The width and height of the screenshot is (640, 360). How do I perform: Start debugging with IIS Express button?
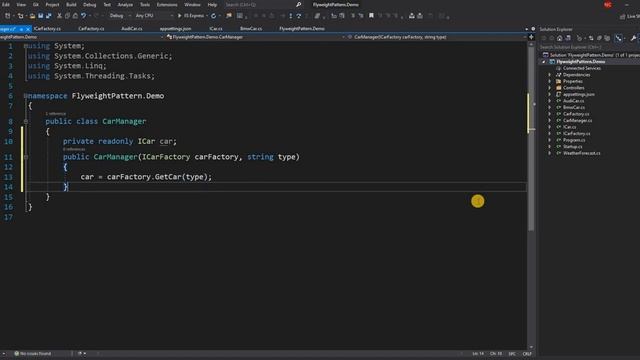(191, 16)
